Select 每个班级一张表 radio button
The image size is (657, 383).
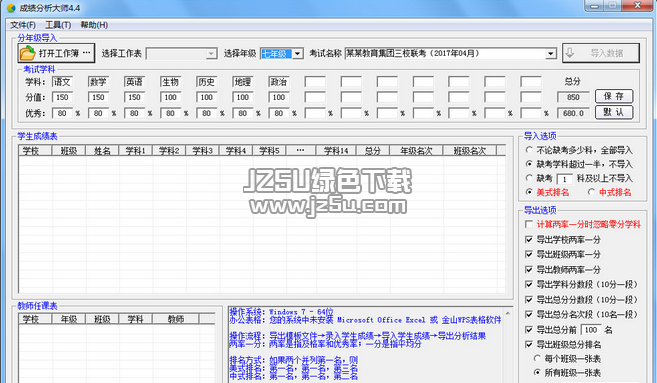point(537,359)
